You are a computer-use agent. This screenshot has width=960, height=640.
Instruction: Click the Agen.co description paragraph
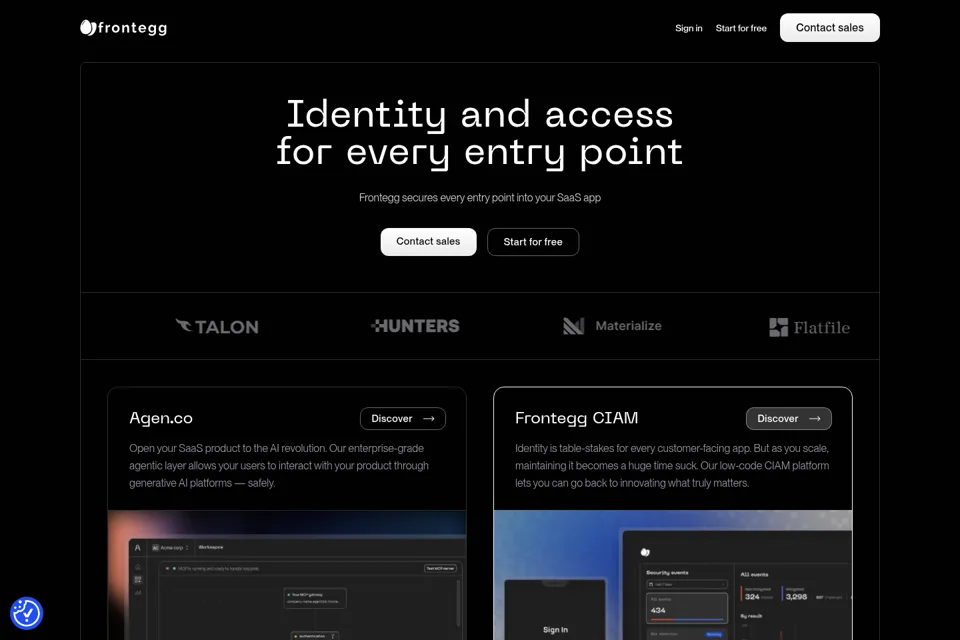279,465
